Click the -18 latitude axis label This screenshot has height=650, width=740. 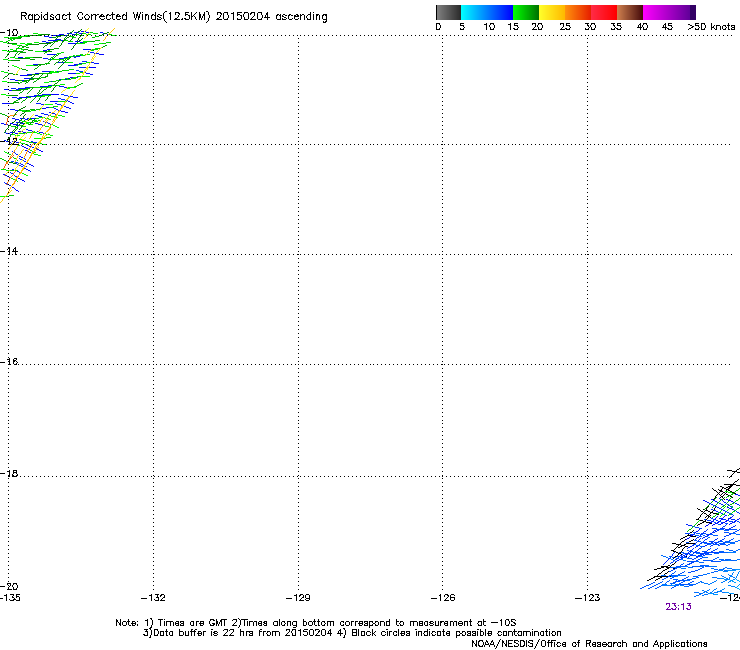[9, 473]
